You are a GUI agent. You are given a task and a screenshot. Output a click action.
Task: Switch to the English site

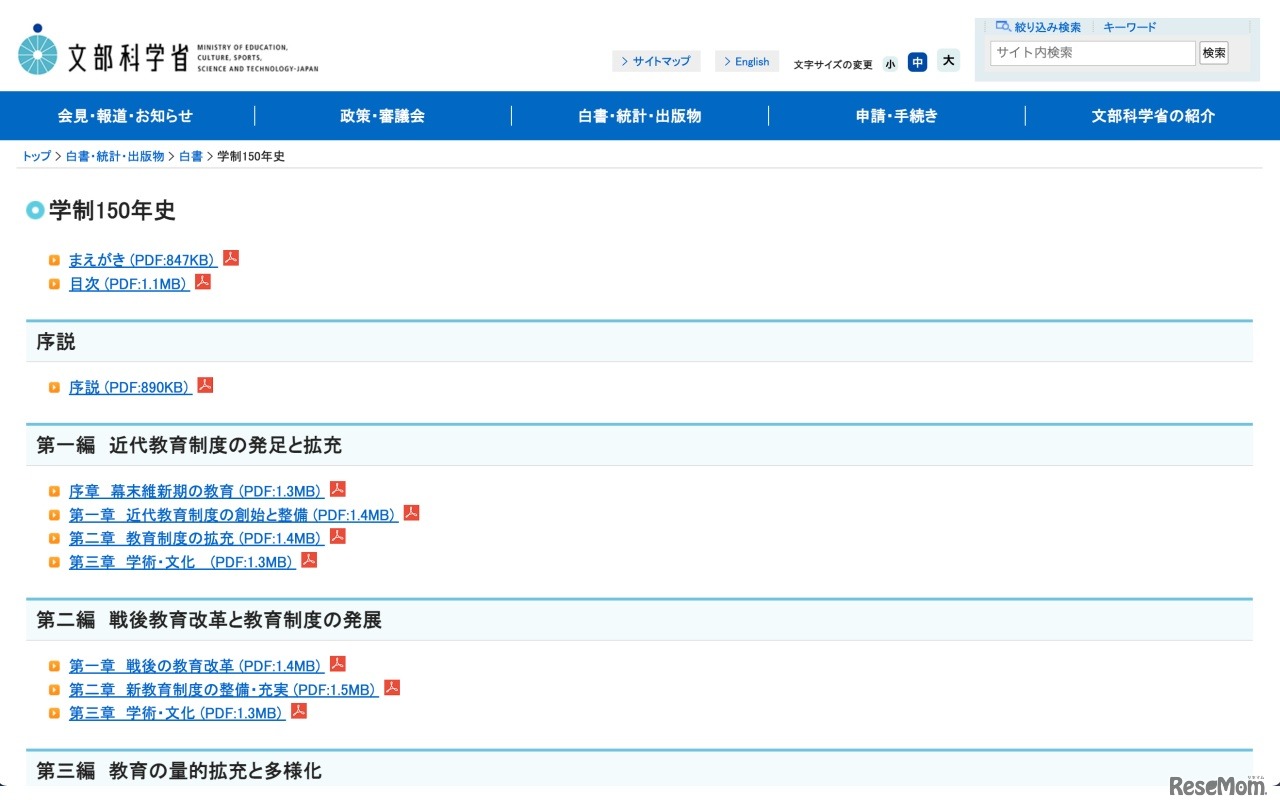(747, 62)
